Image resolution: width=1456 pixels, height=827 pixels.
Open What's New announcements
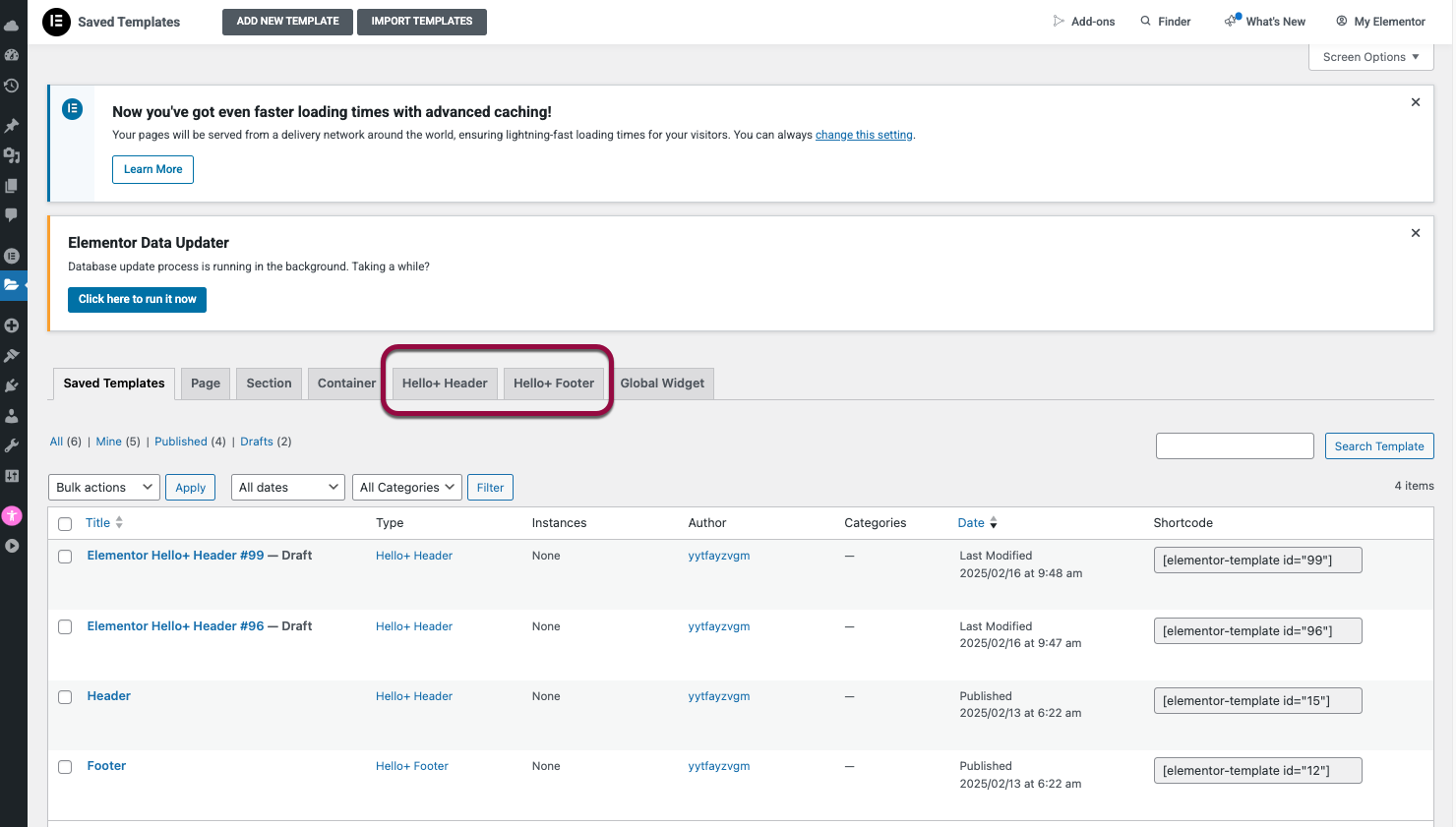point(1265,22)
